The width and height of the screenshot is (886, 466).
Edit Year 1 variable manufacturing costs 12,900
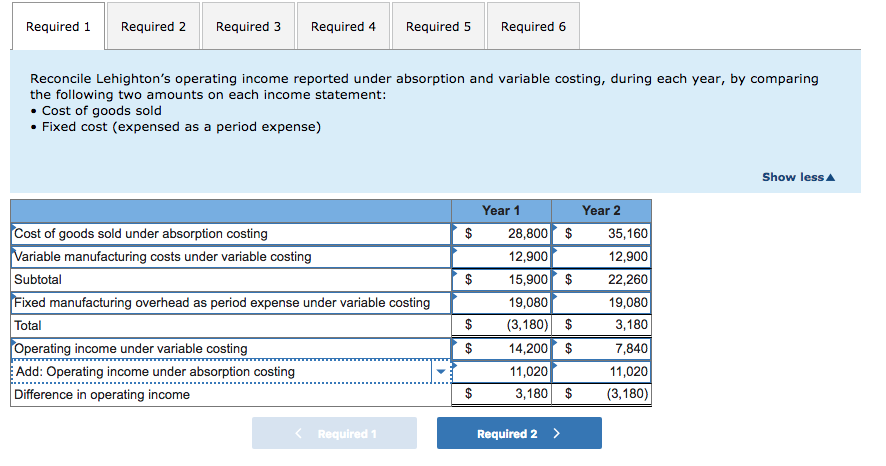pyautogui.click(x=501, y=257)
